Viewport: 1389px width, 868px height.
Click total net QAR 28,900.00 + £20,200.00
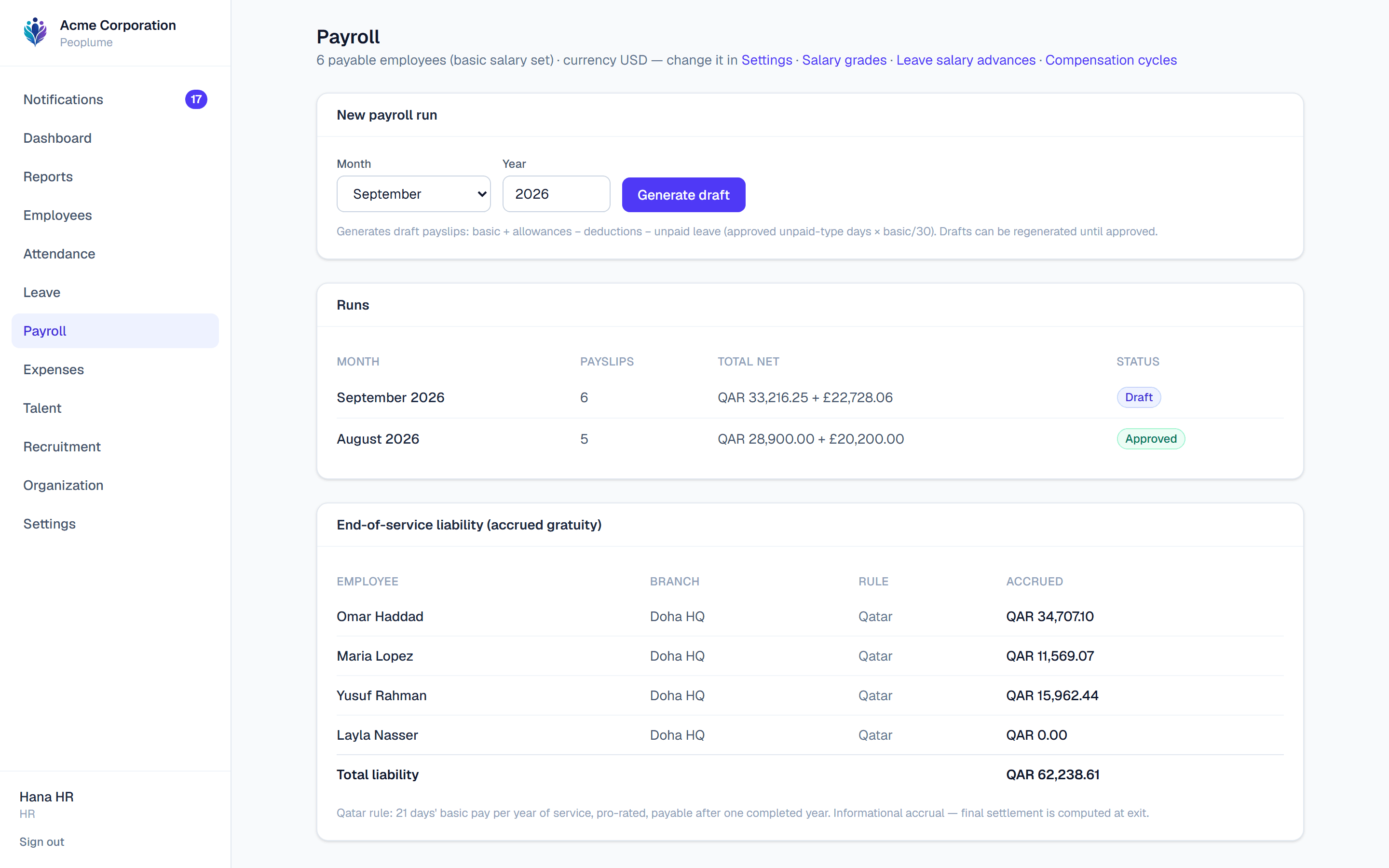[810, 439]
